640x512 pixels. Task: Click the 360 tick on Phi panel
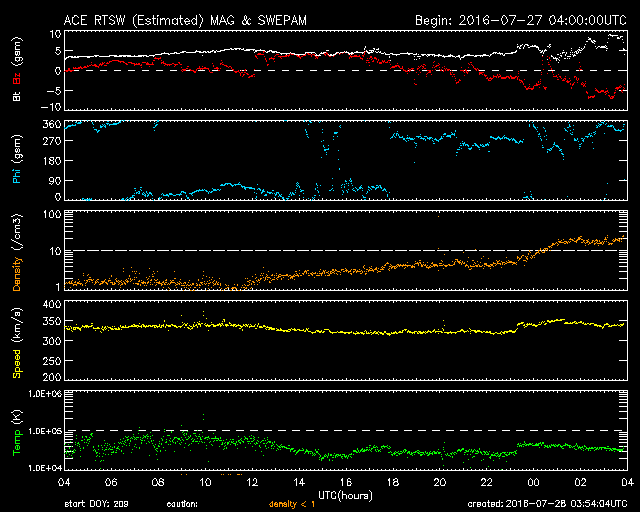tap(52, 124)
